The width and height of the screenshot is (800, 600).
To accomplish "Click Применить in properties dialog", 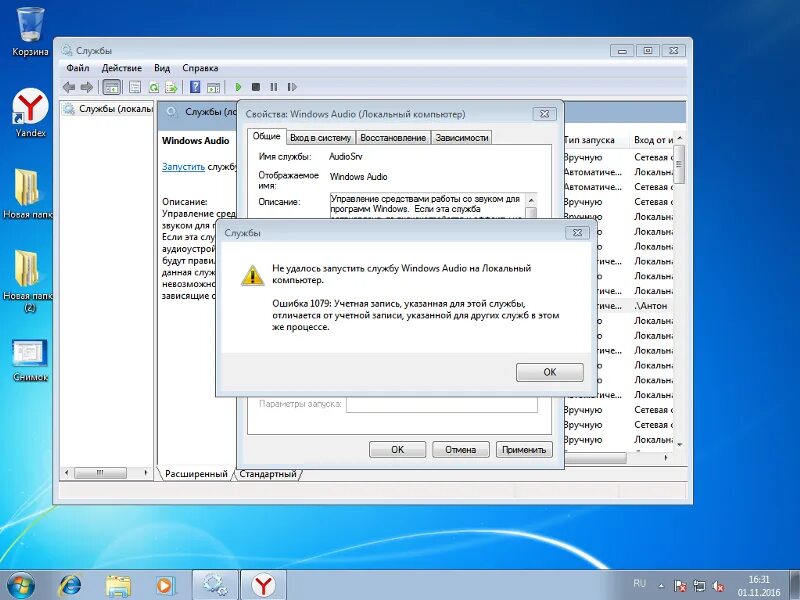I will click(x=524, y=449).
